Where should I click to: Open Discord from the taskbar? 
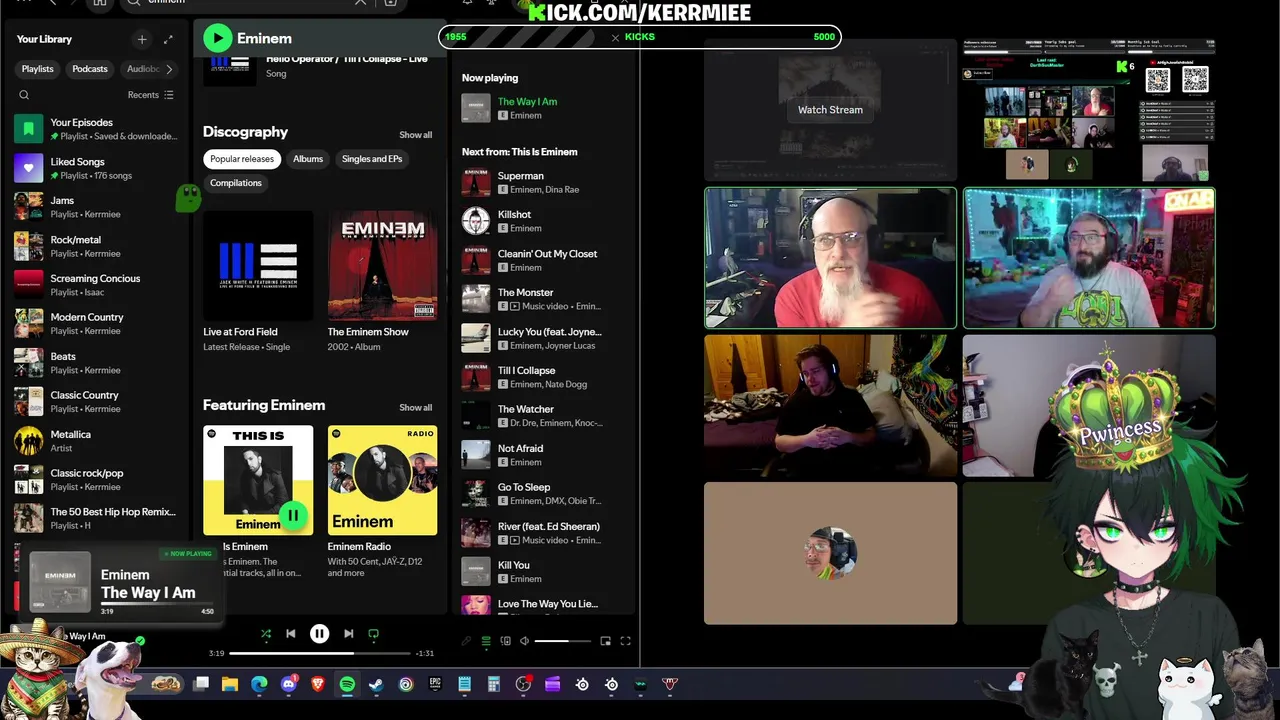[x=289, y=684]
